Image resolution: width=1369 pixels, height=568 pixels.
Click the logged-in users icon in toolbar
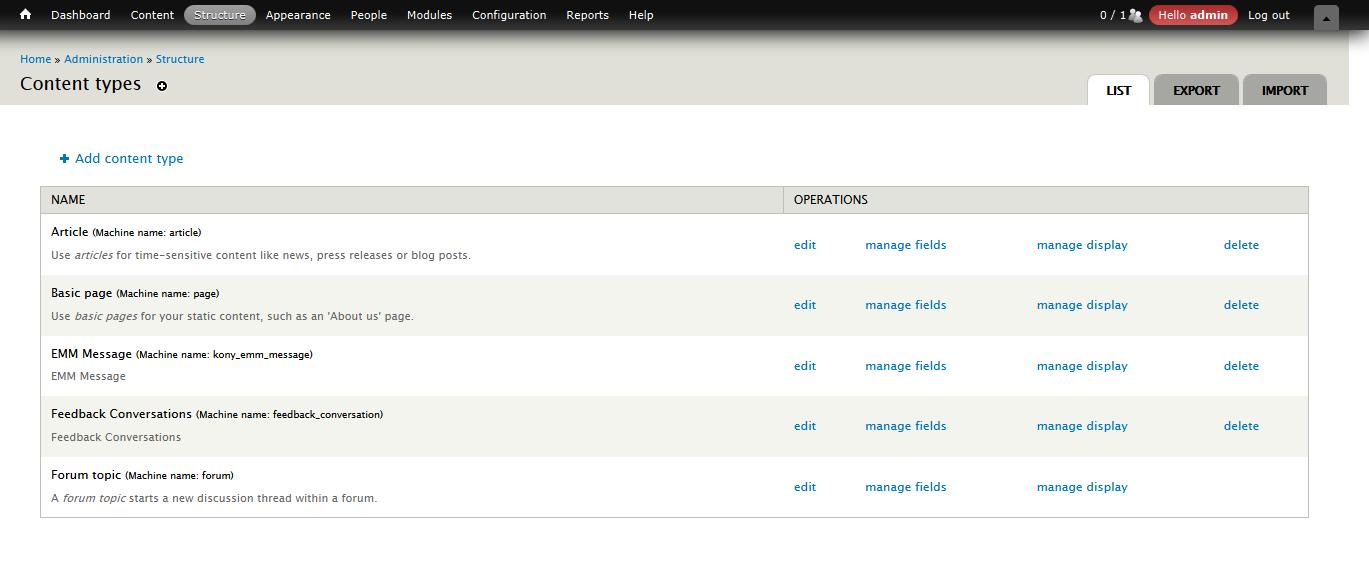click(x=1135, y=15)
